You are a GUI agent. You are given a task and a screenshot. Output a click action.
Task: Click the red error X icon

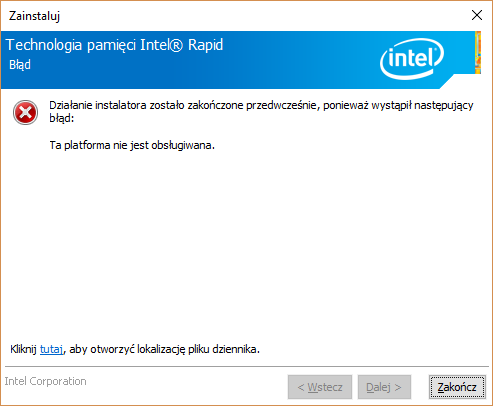point(25,112)
